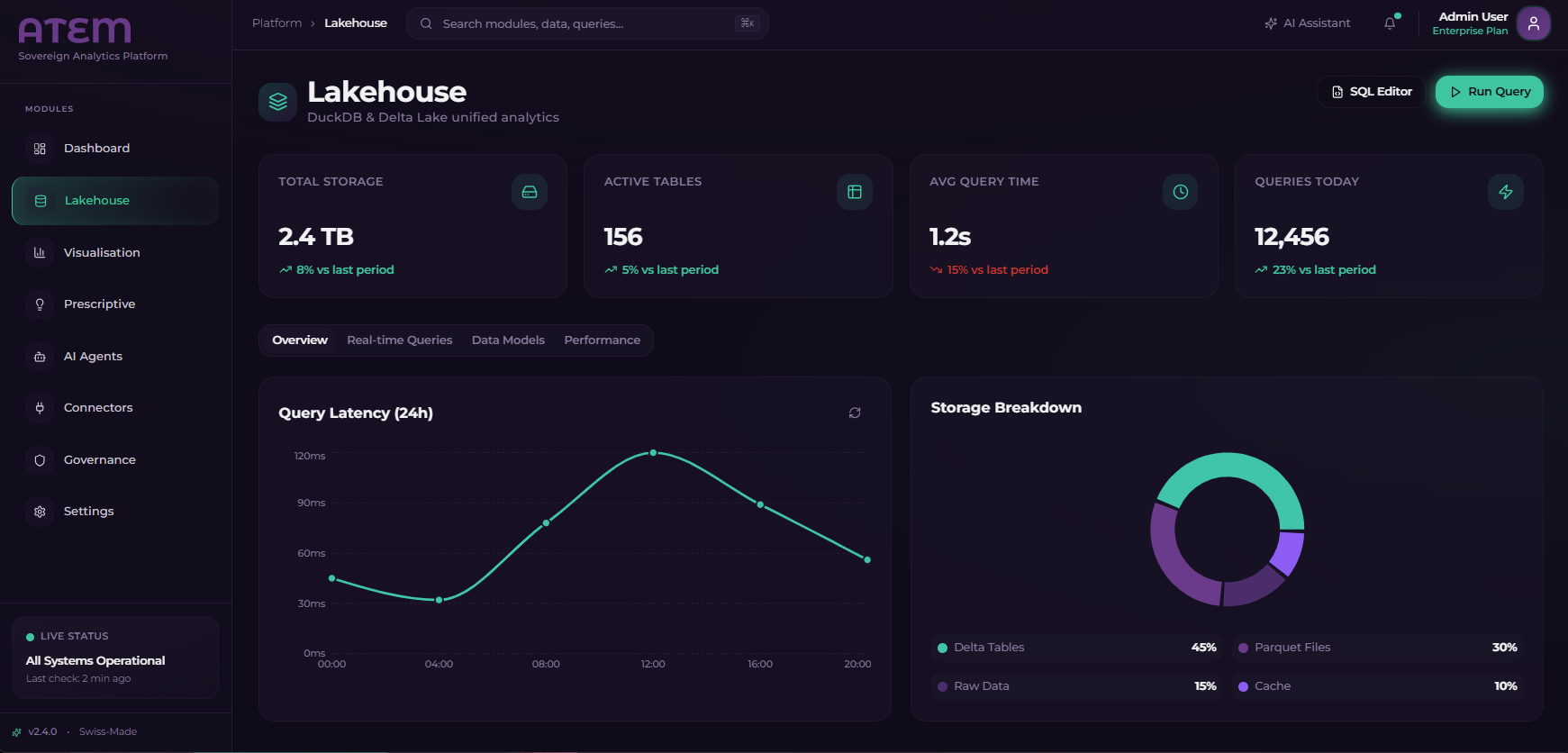The height and width of the screenshot is (753, 1568).
Task: Click the Active Tables grid icon
Action: tap(855, 192)
